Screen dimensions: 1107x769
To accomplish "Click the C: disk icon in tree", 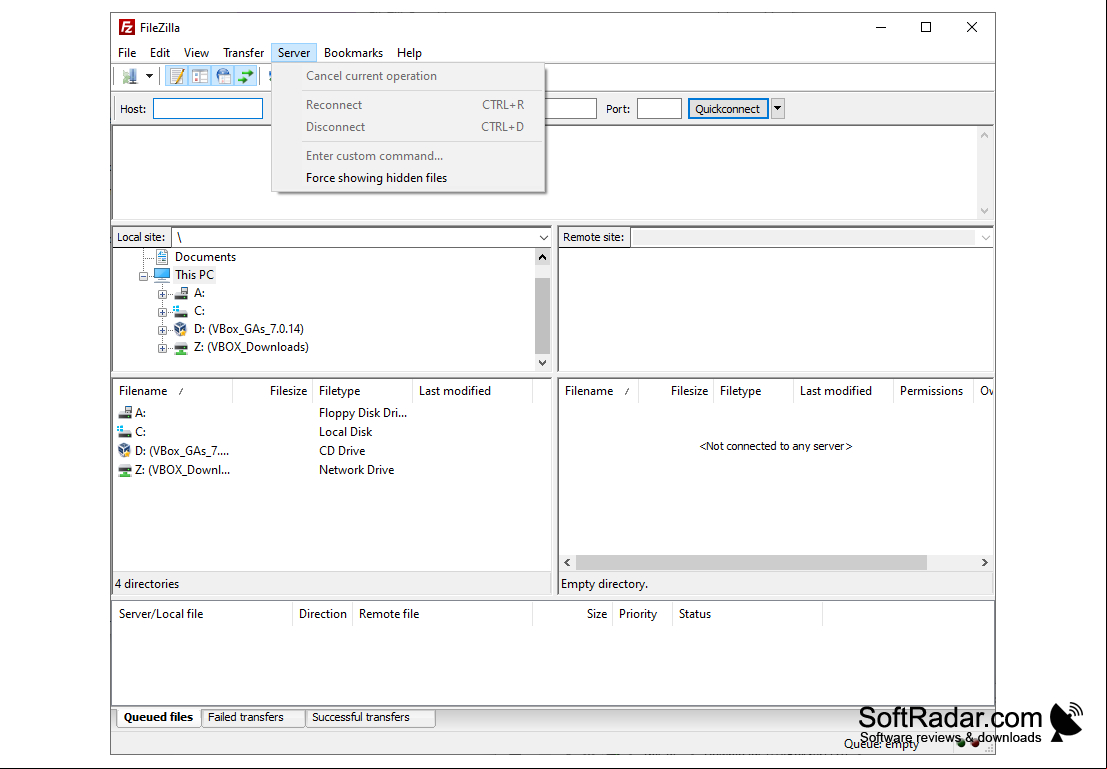I will point(181,311).
